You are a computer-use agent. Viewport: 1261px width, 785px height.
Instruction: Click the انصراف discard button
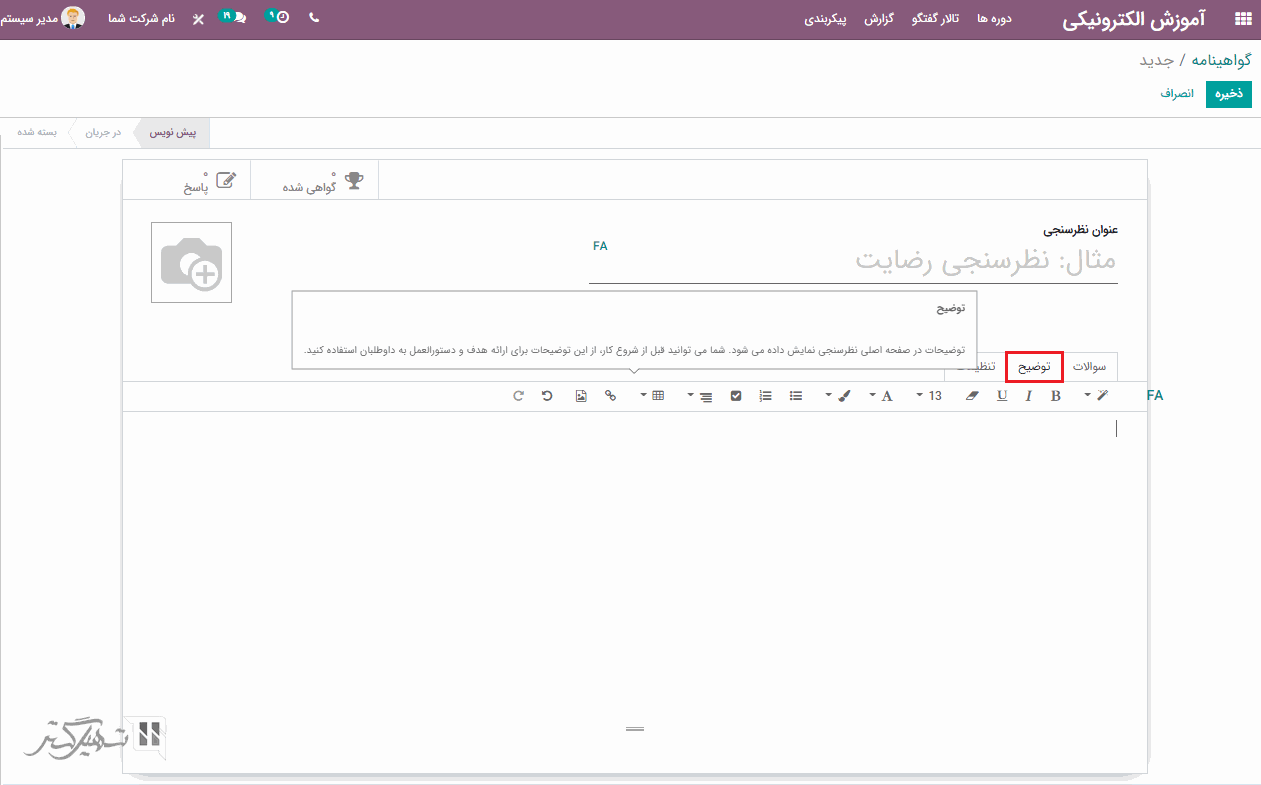1177,94
